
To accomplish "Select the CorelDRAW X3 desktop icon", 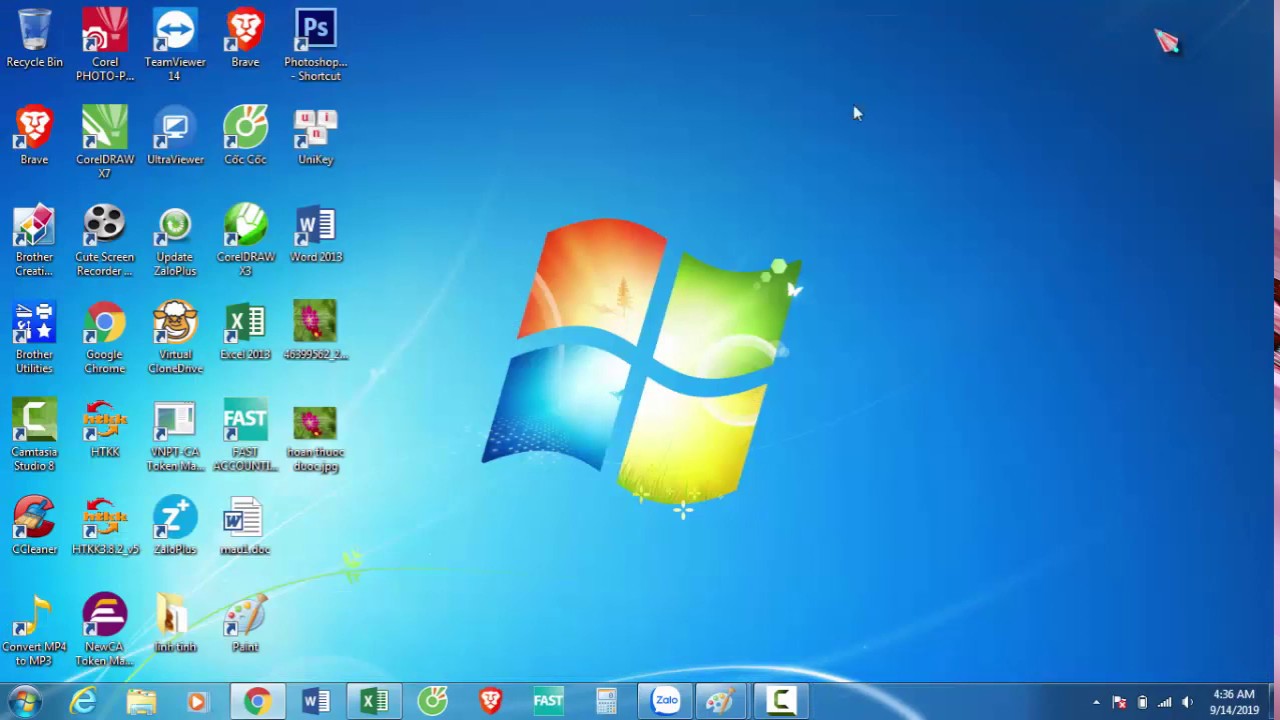I will [245, 240].
